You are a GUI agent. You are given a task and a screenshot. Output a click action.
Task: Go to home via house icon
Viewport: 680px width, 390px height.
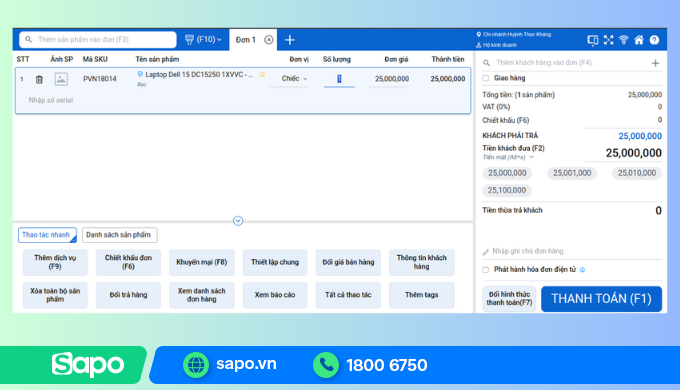pos(639,40)
